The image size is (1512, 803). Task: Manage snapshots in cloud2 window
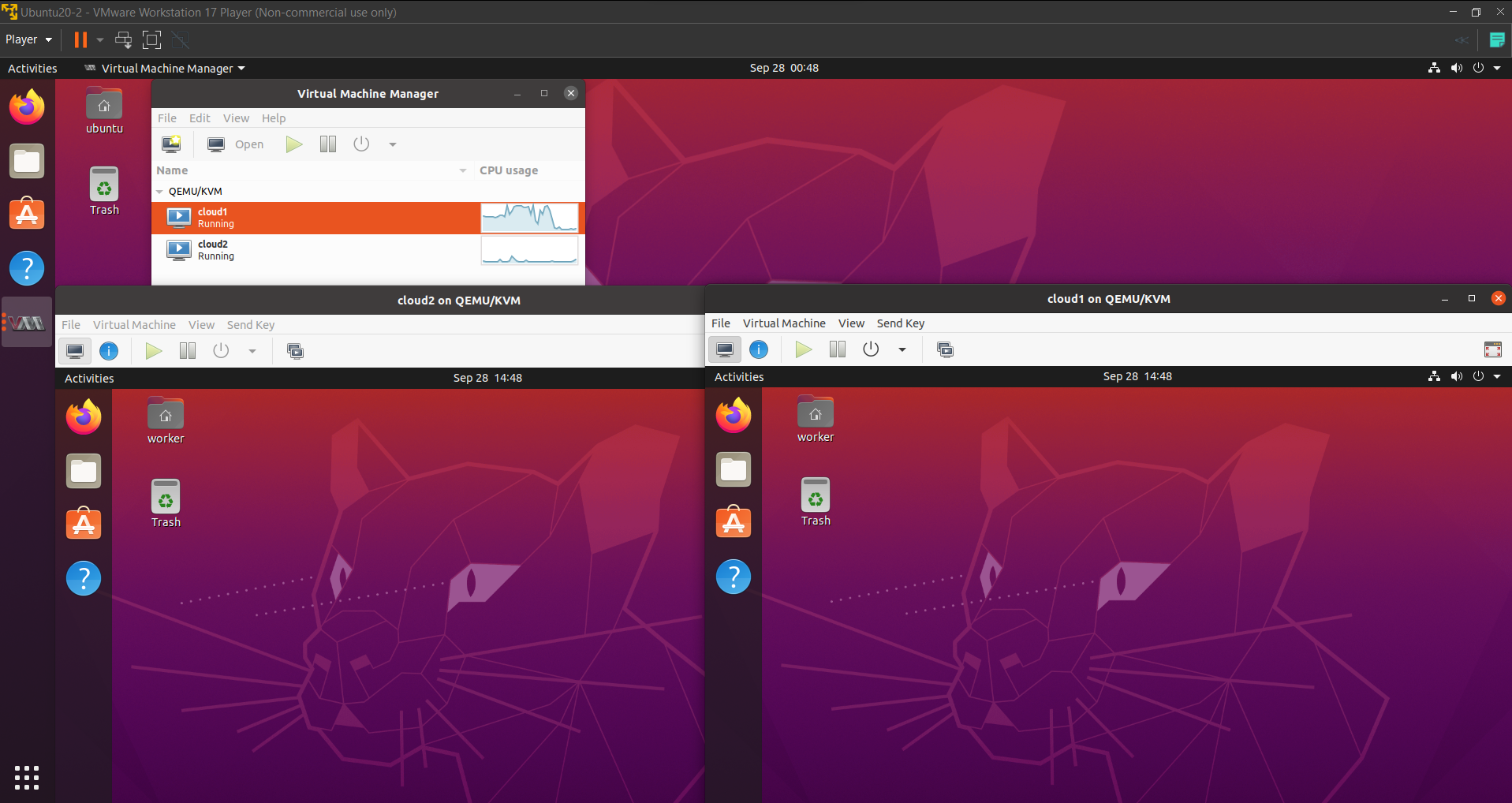(295, 351)
